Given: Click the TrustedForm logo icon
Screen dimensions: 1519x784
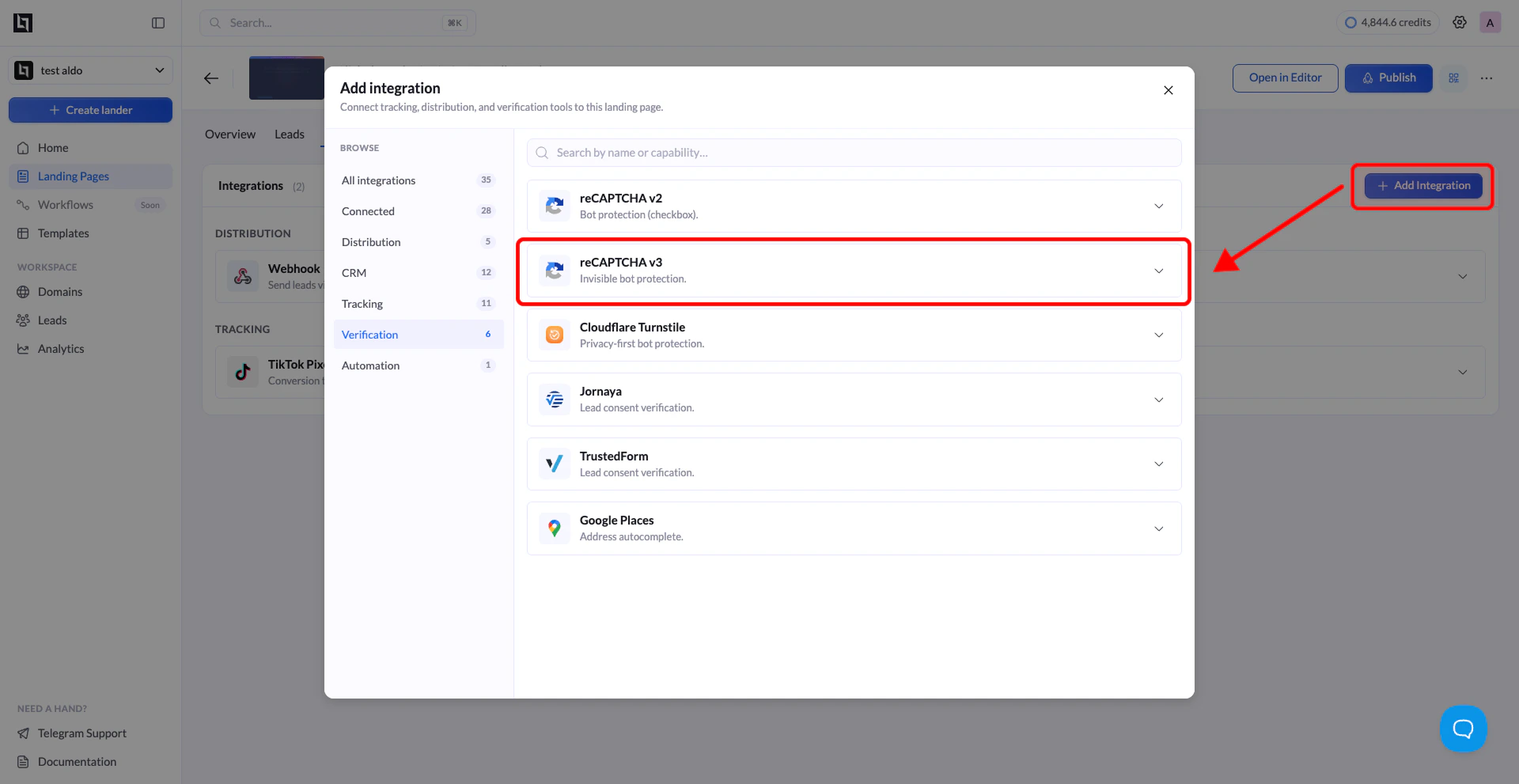Looking at the screenshot, I should [555, 464].
